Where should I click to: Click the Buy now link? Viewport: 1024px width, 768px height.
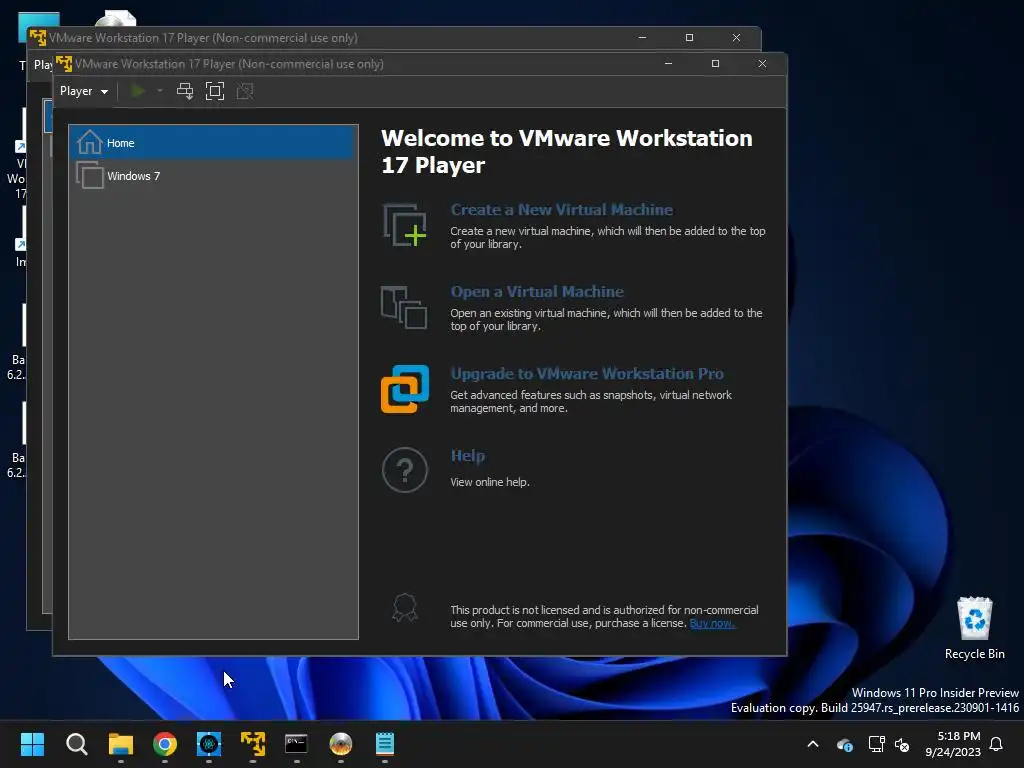click(712, 623)
